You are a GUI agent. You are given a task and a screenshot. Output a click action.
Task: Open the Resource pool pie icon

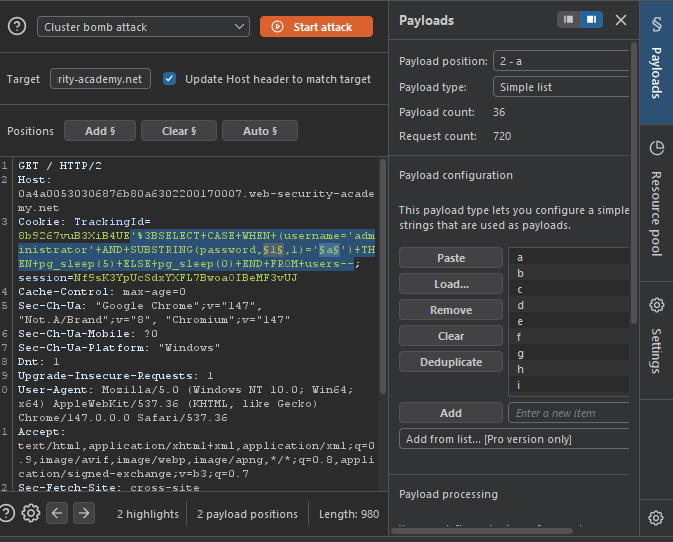656,148
